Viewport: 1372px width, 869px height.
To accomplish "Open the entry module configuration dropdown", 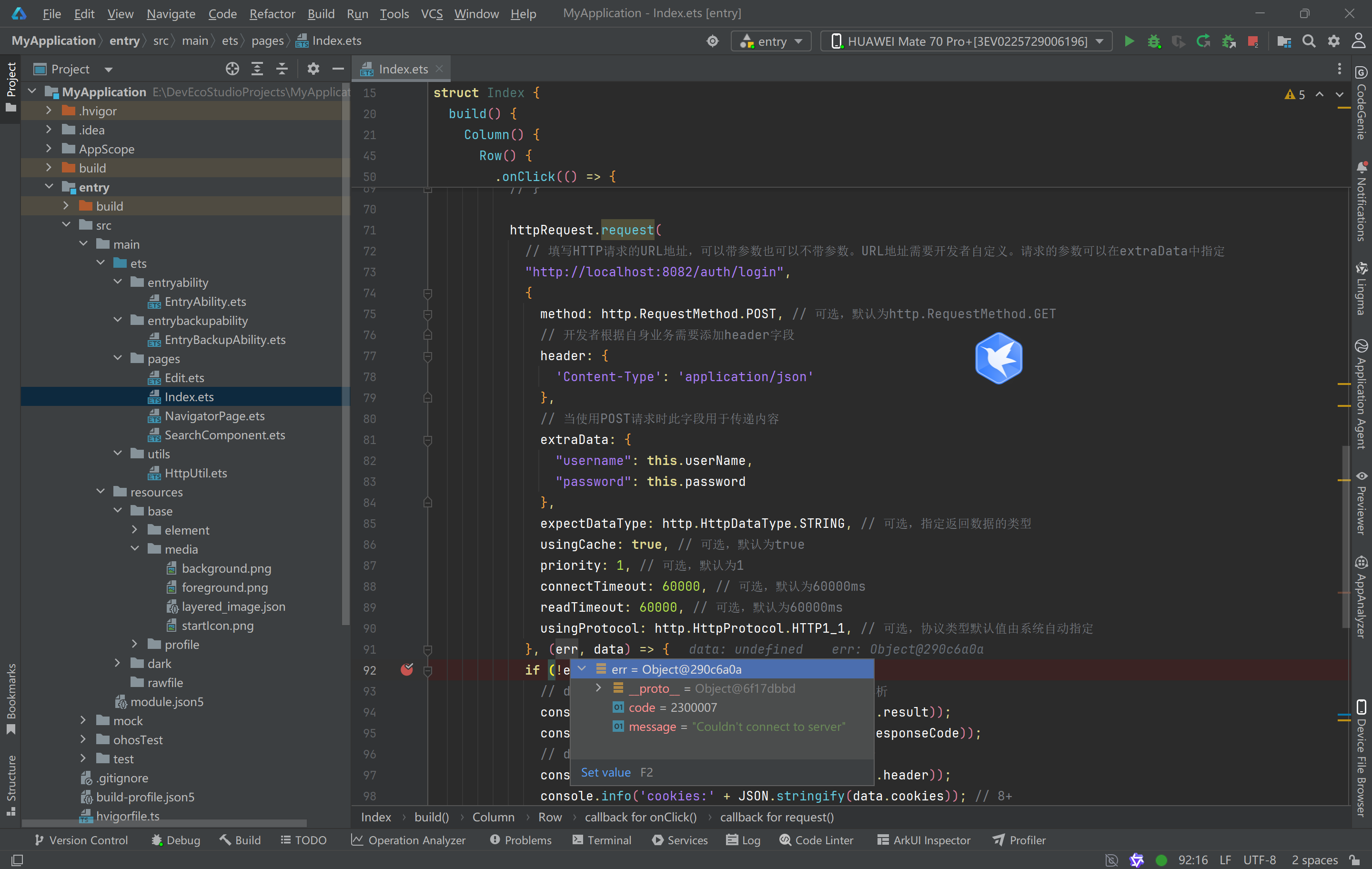I will click(x=771, y=41).
